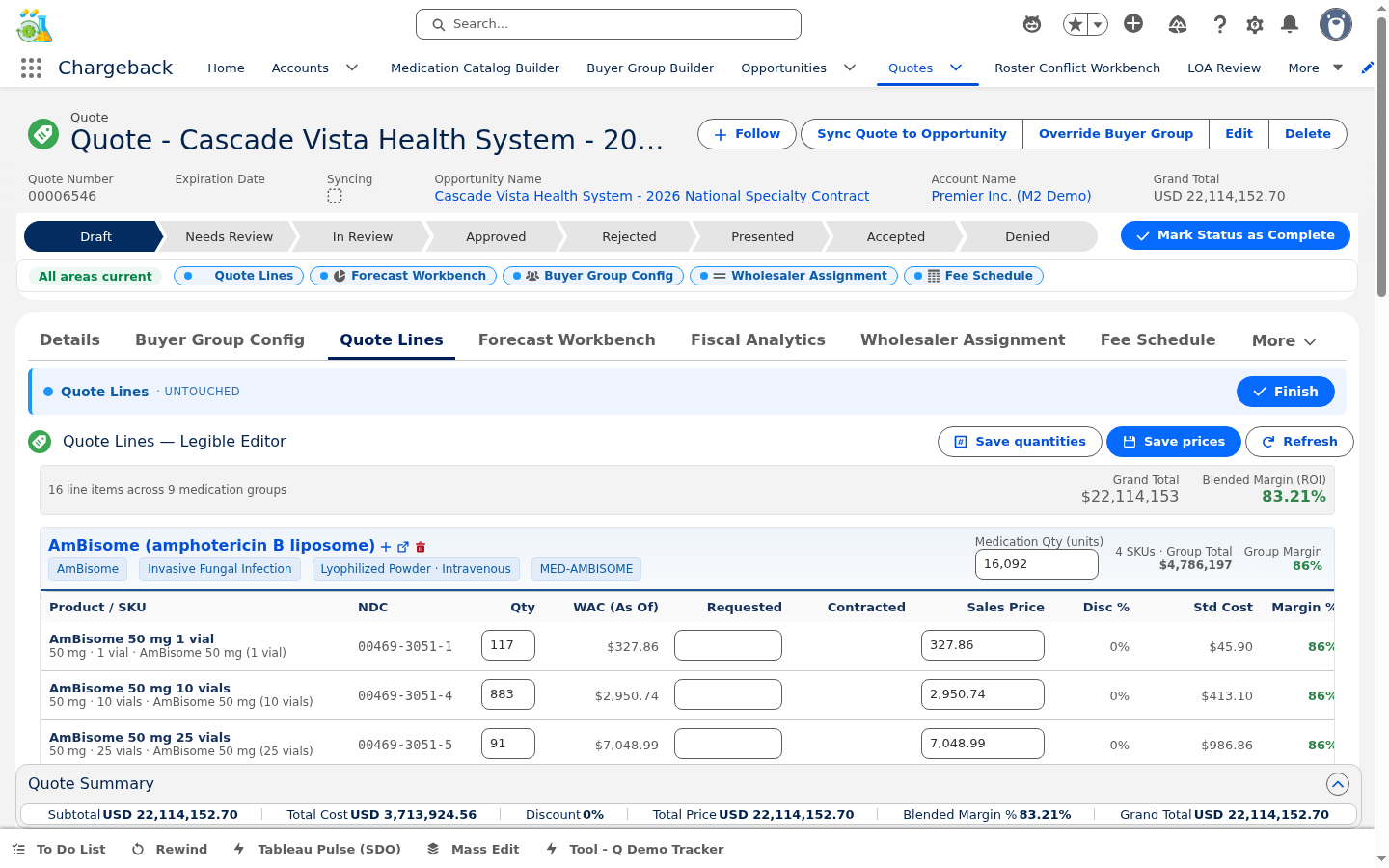This screenshot has width=1389, height=868.
Task: Open the Help question mark menu
Action: (x=1219, y=24)
